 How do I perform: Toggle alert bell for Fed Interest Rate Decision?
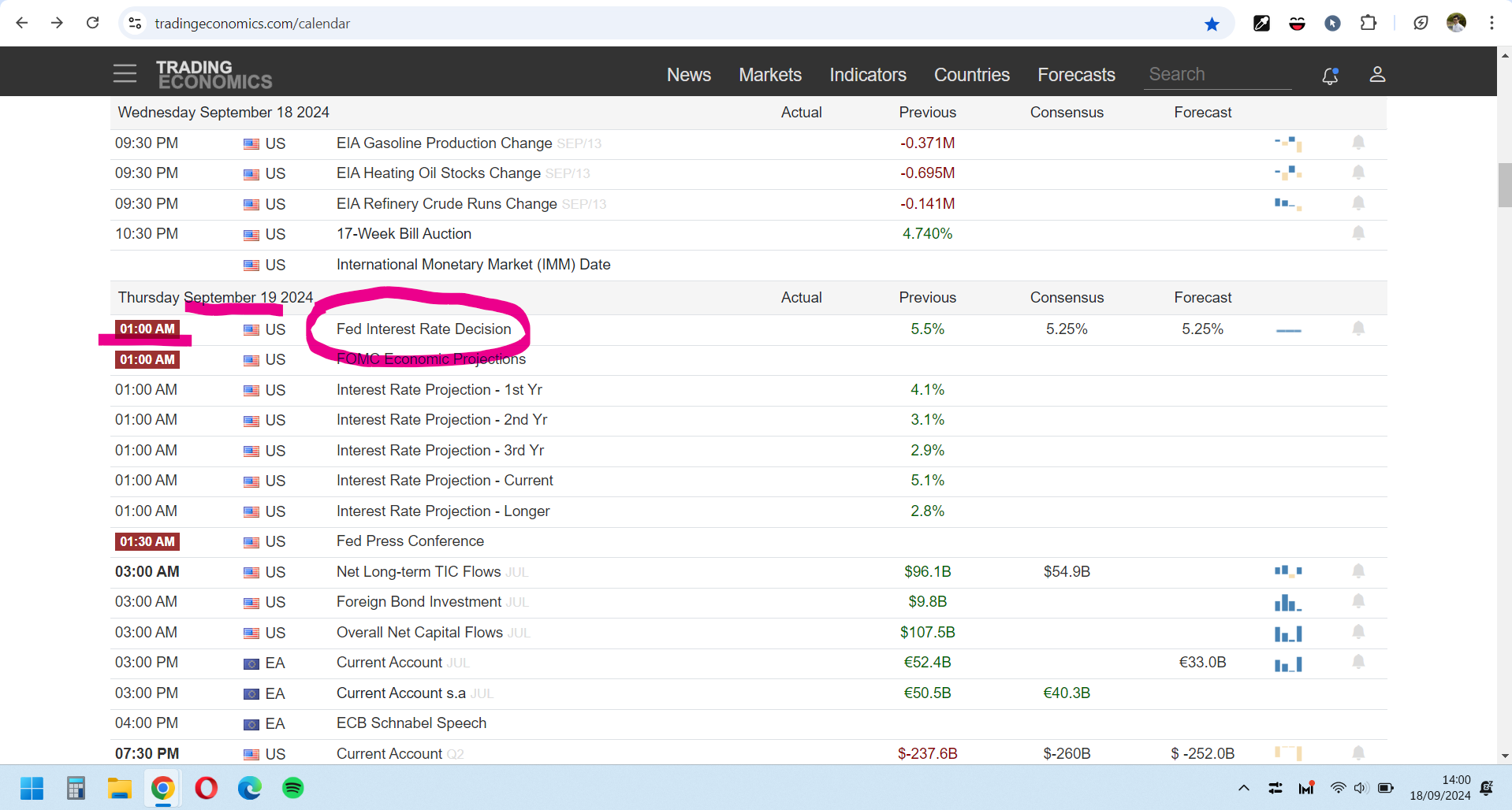click(1358, 329)
